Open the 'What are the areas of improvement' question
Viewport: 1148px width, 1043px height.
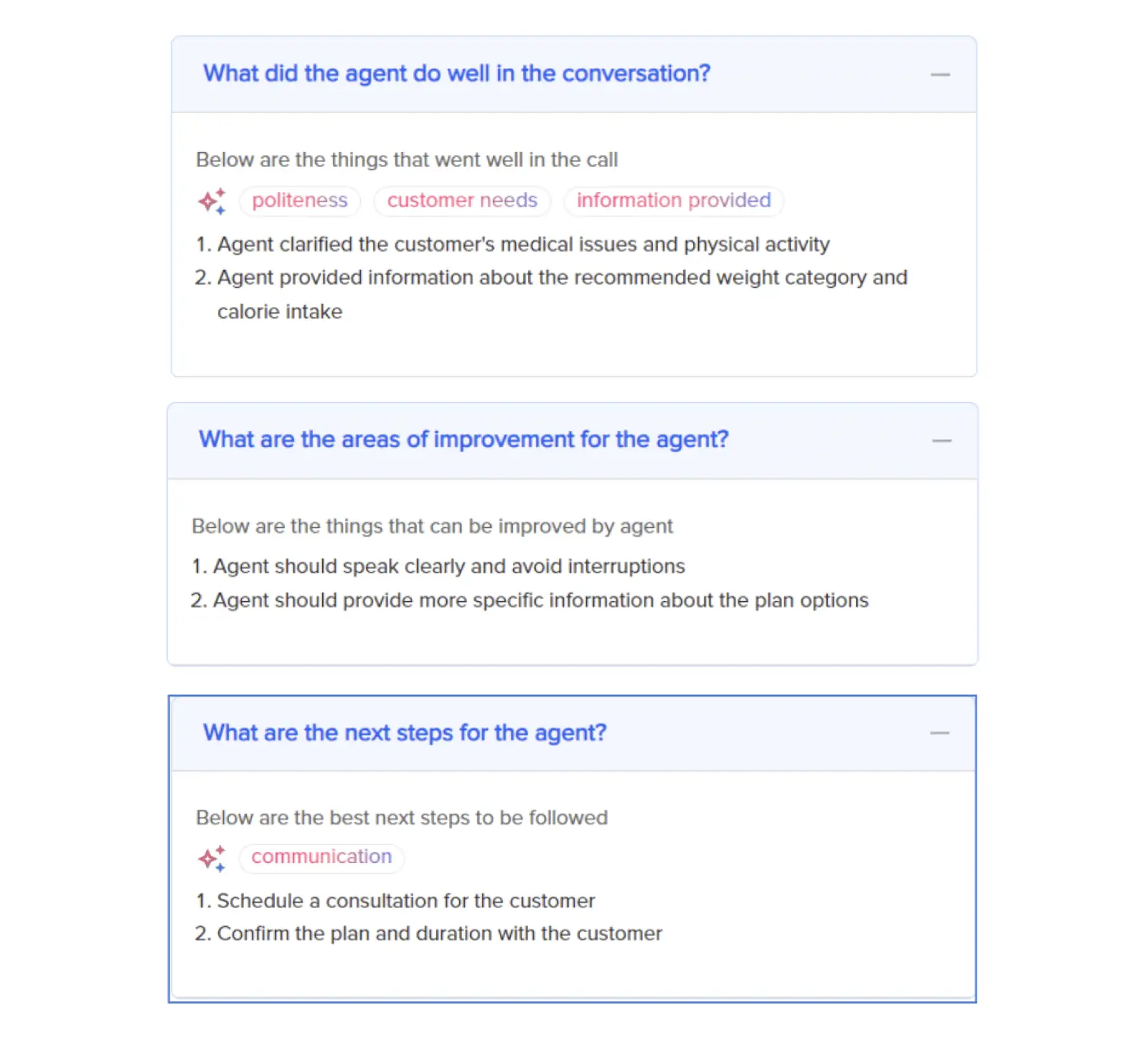tap(465, 439)
